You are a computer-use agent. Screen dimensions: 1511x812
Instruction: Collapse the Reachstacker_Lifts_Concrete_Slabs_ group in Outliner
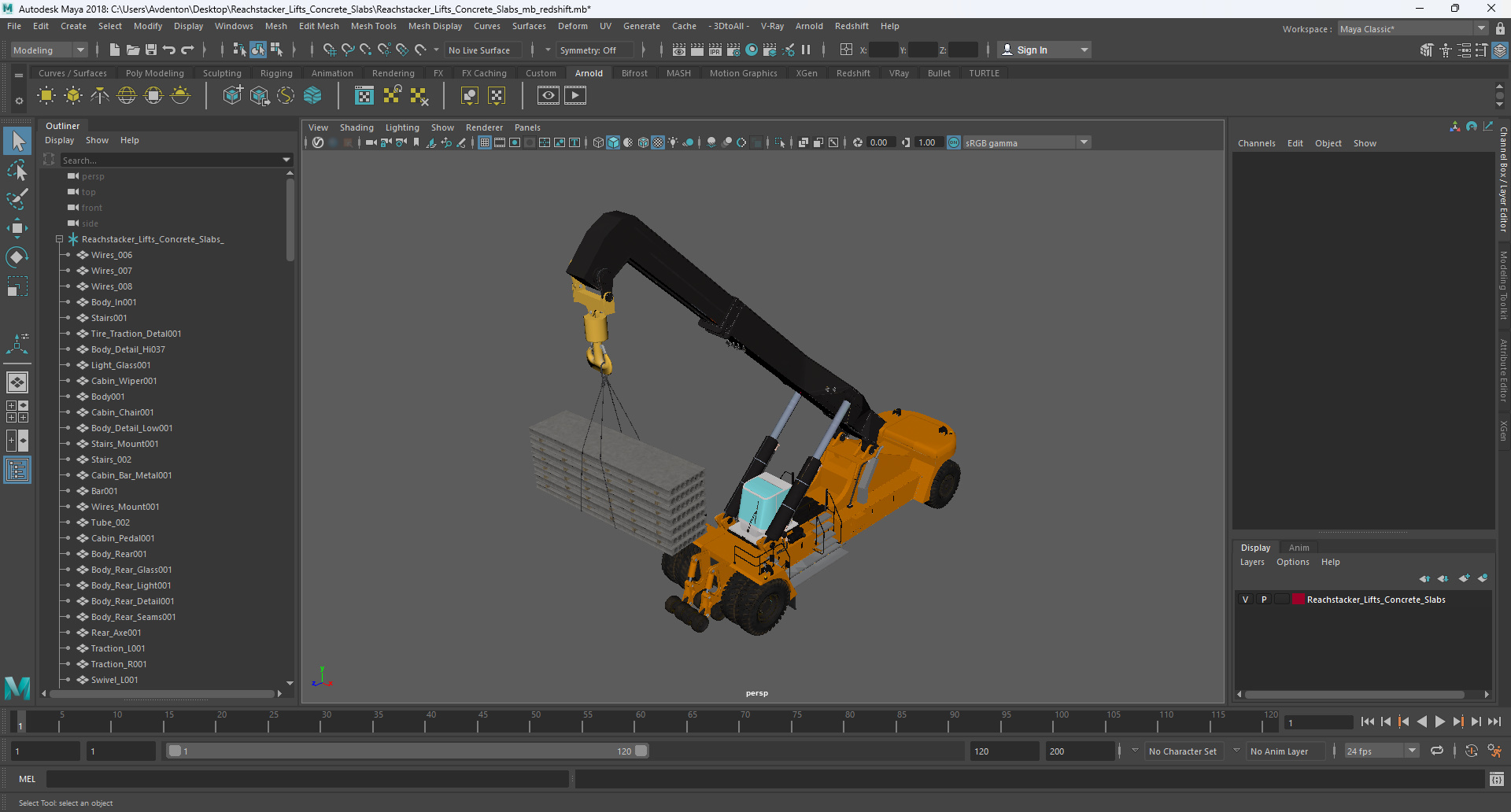(x=60, y=239)
